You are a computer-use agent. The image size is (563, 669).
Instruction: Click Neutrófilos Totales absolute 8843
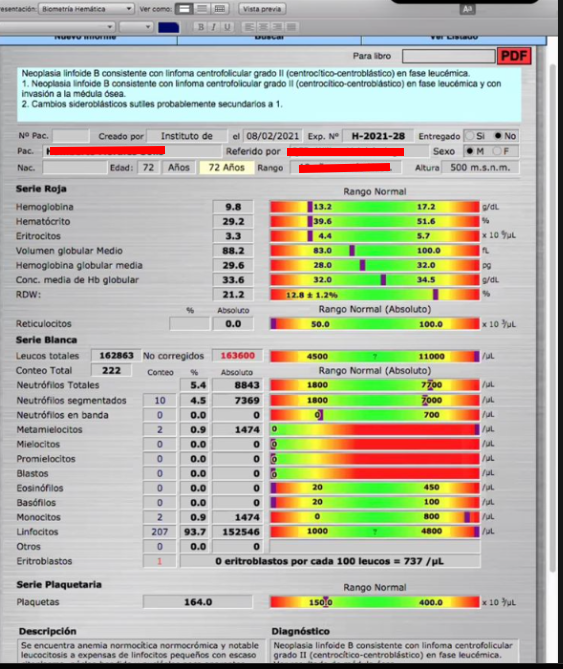tap(238, 385)
